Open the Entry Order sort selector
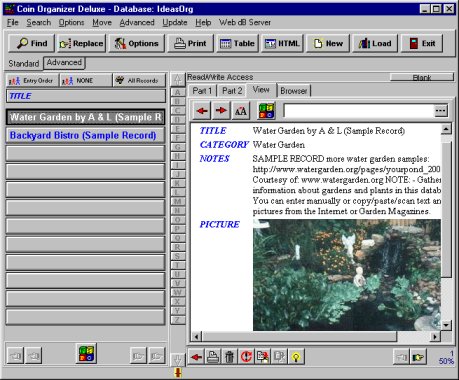459x380 pixels. coord(32,81)
